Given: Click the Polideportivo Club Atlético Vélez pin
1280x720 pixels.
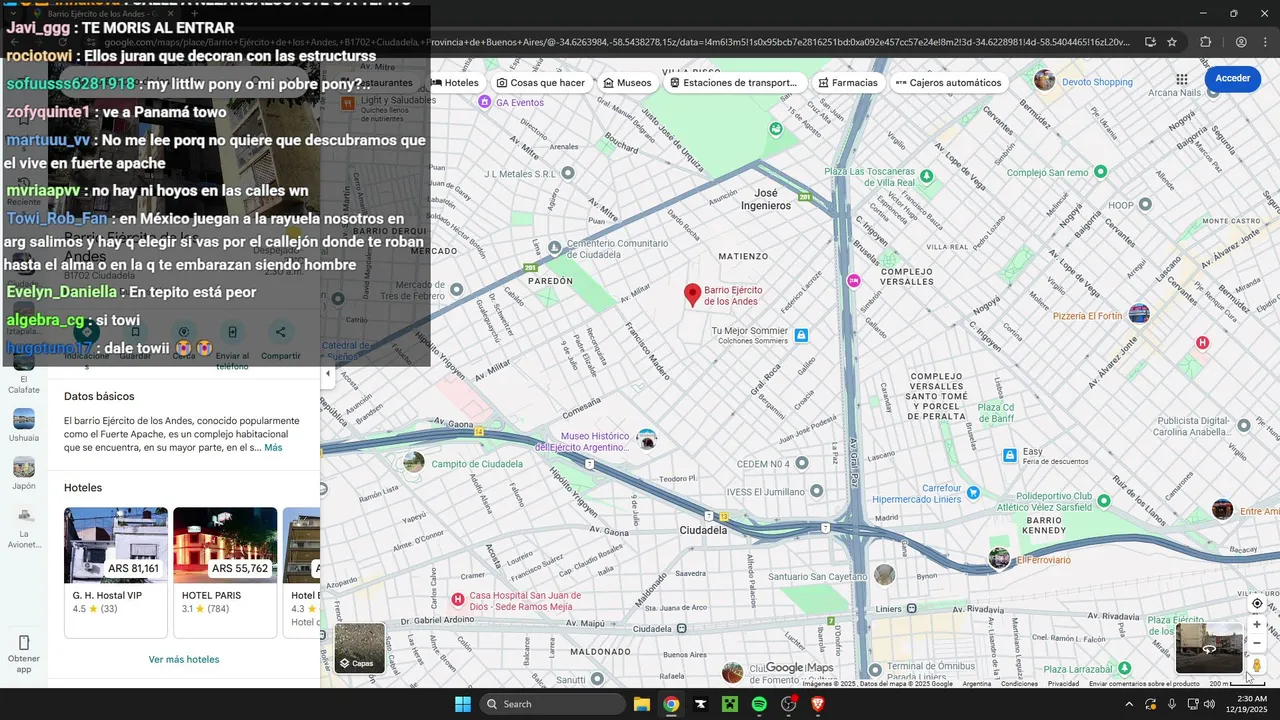Looking at the screenshot, I should pos(1104,500).
